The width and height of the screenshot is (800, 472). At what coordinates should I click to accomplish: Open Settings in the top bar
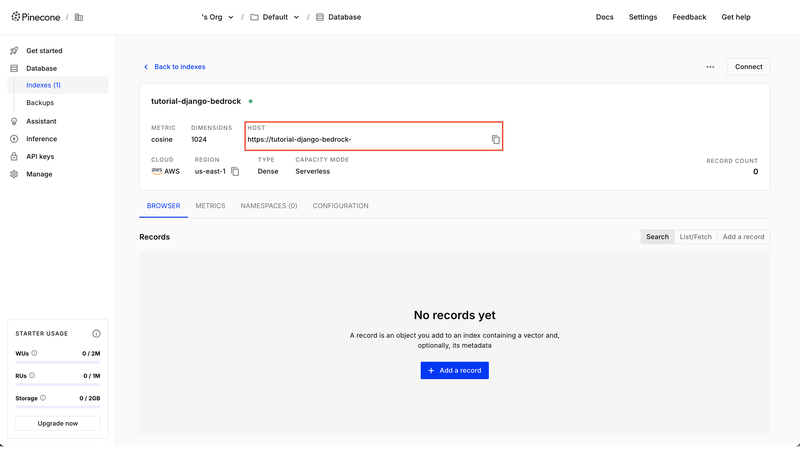[x=643, y=17]
